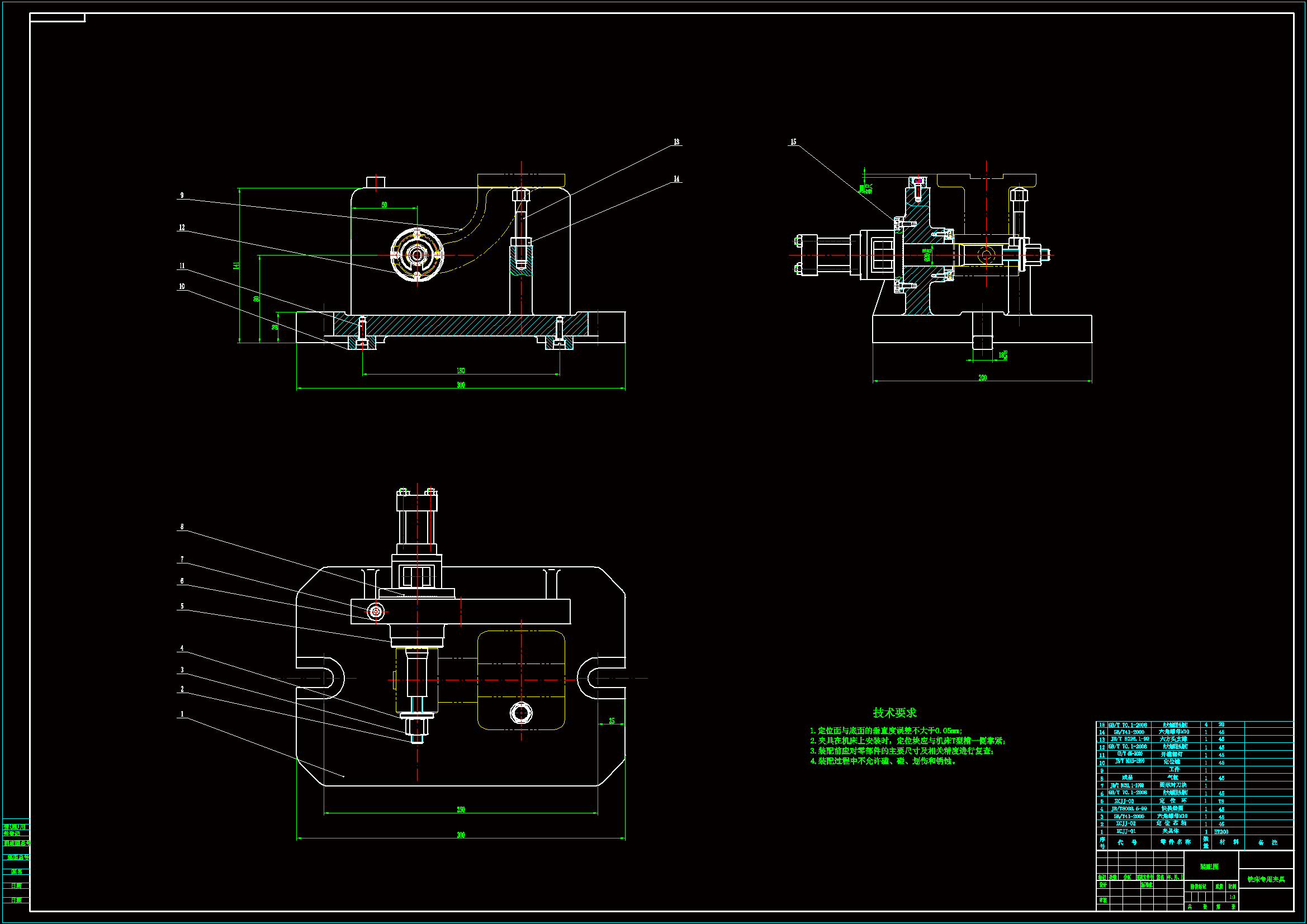Image resolution: width=1307 pixels, height=924 pixels.
Task: Select the 250 dimension text in the top view
Action: 461,809
